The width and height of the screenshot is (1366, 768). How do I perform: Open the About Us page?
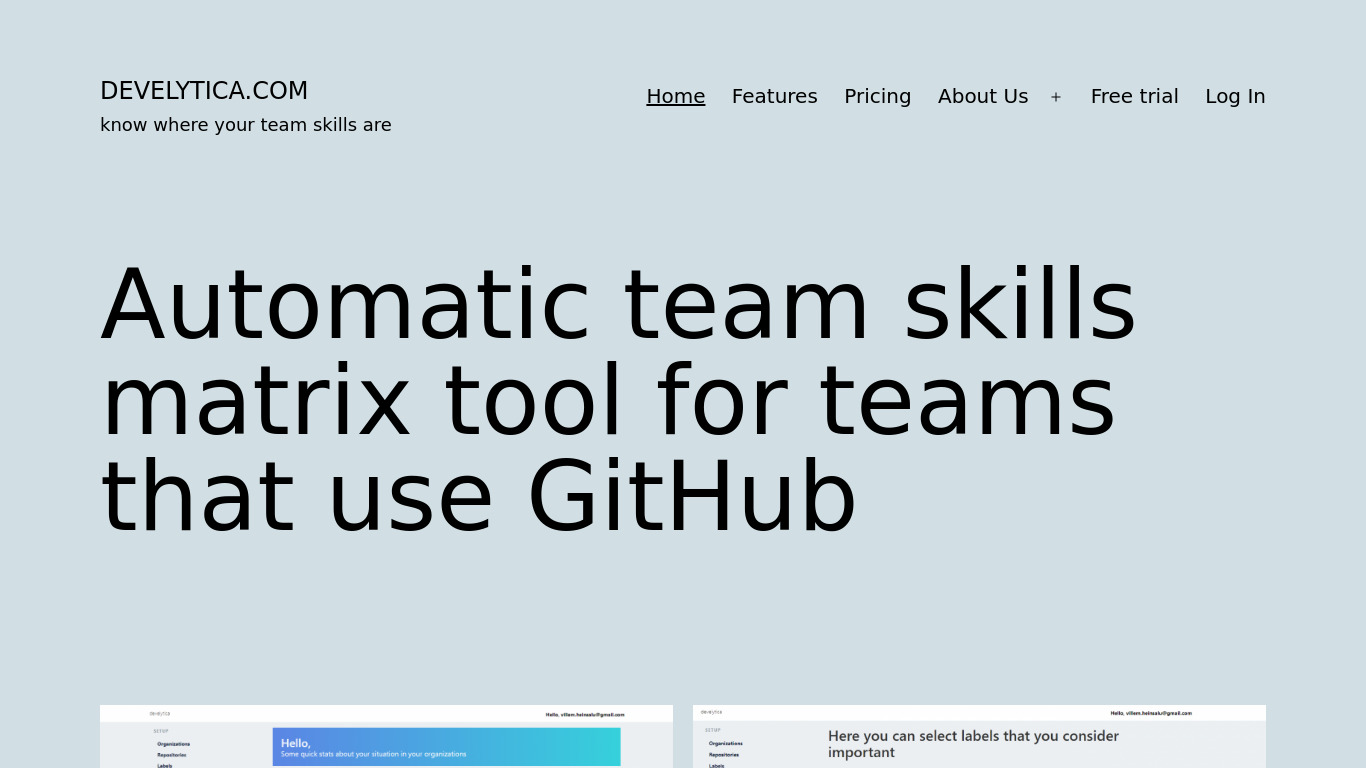pos(983,96)
